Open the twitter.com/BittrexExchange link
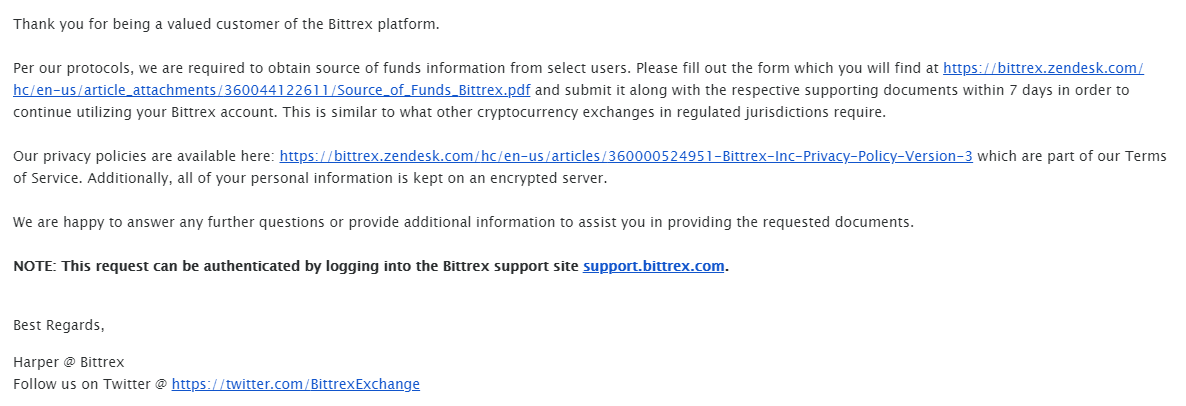 (296, 384)
